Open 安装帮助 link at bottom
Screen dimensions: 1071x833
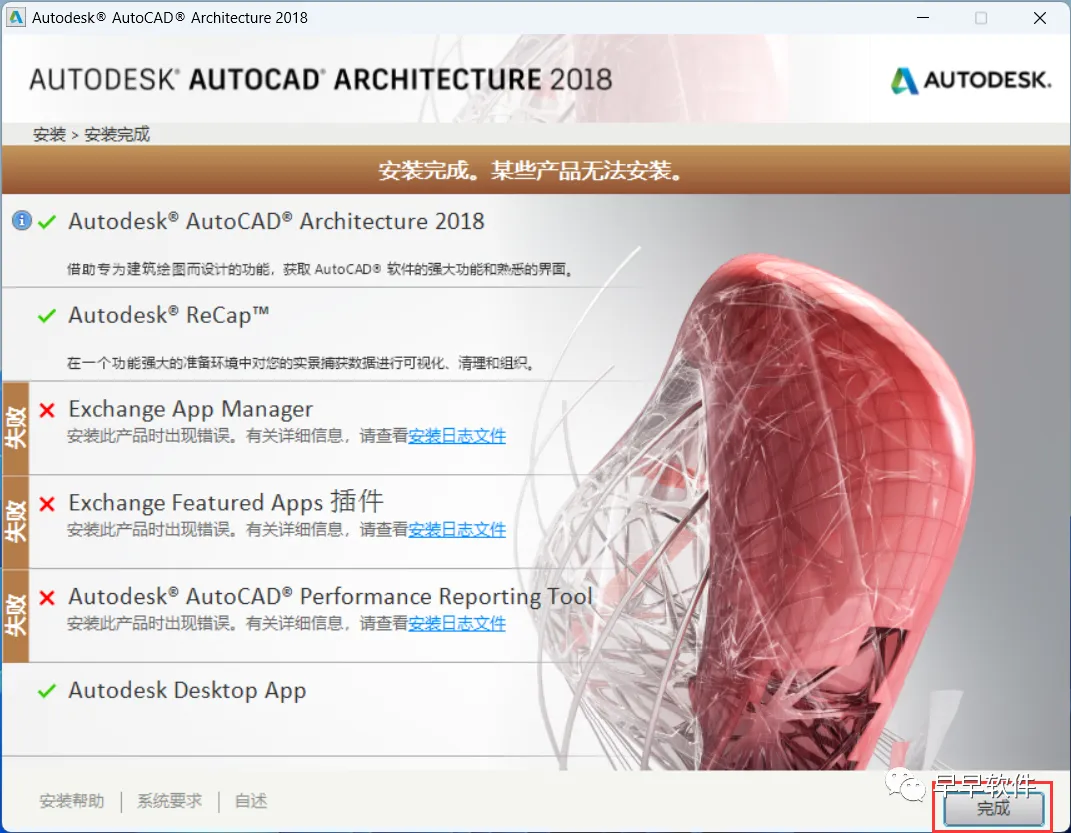tap(72, 800)
